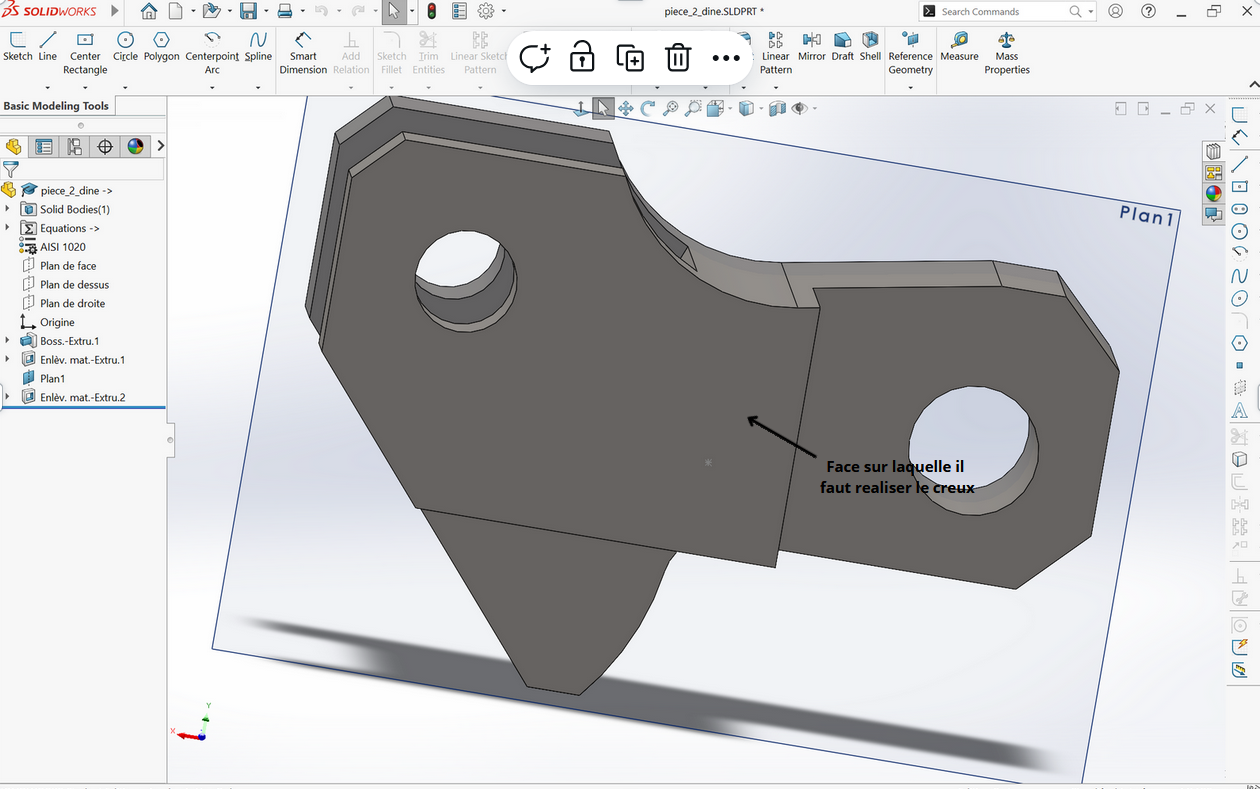The width and height of the screenshot is (1260, 789).
Task: Open Appearances color ball in task pane
Action: 1213,193
